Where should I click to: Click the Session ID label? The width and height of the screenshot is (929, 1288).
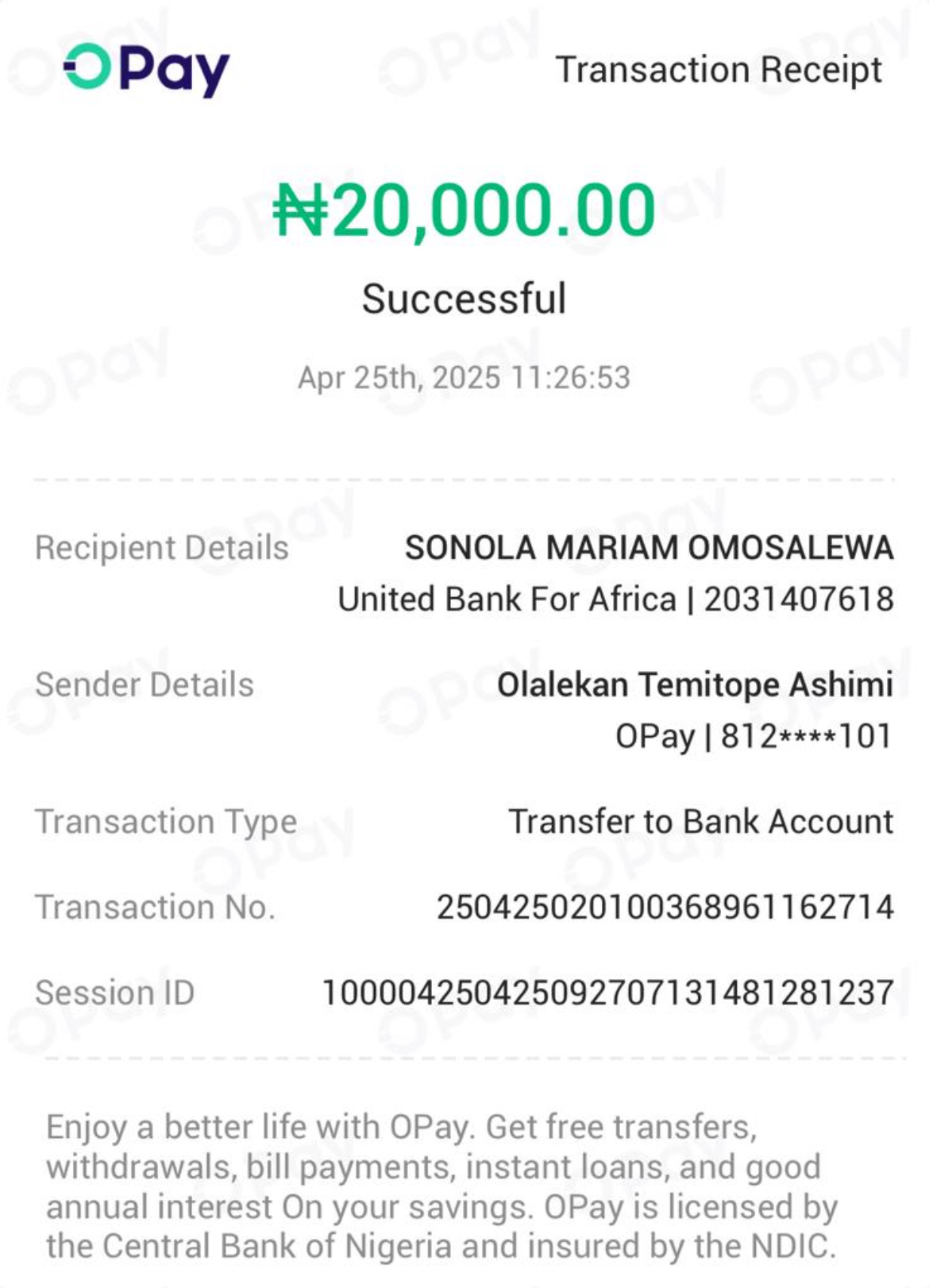pyautogui.click(x=115, y=993)
